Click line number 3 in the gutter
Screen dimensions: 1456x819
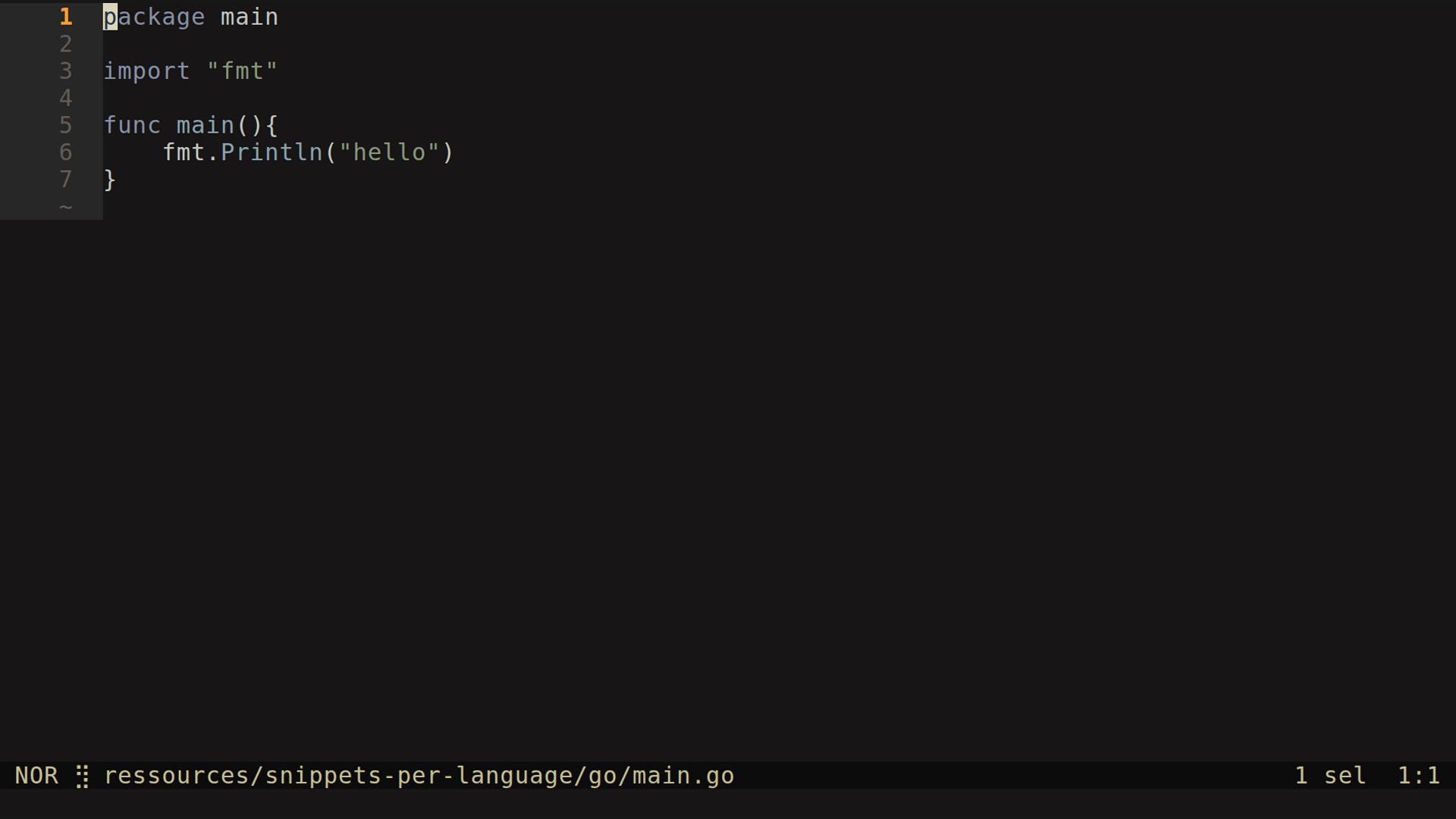66,71
